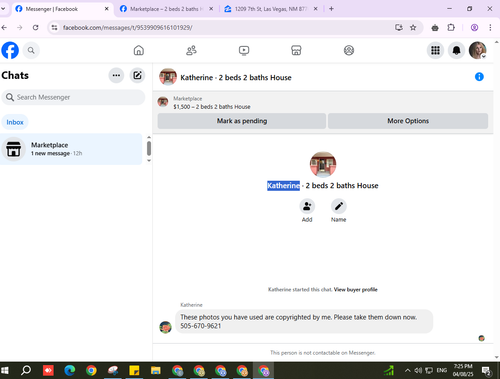
Task: Open the Groups icon in top navigation
Action: (349, 50)
